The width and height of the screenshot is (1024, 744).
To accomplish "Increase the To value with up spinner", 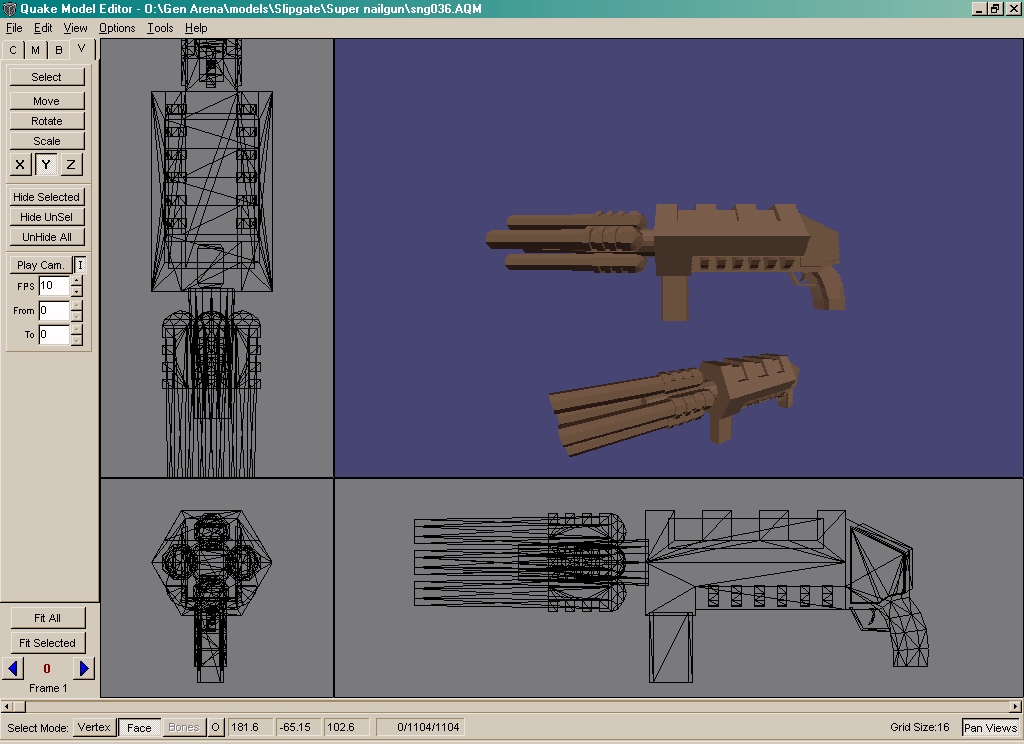I will pyautogui.click(x=76, y=330).
